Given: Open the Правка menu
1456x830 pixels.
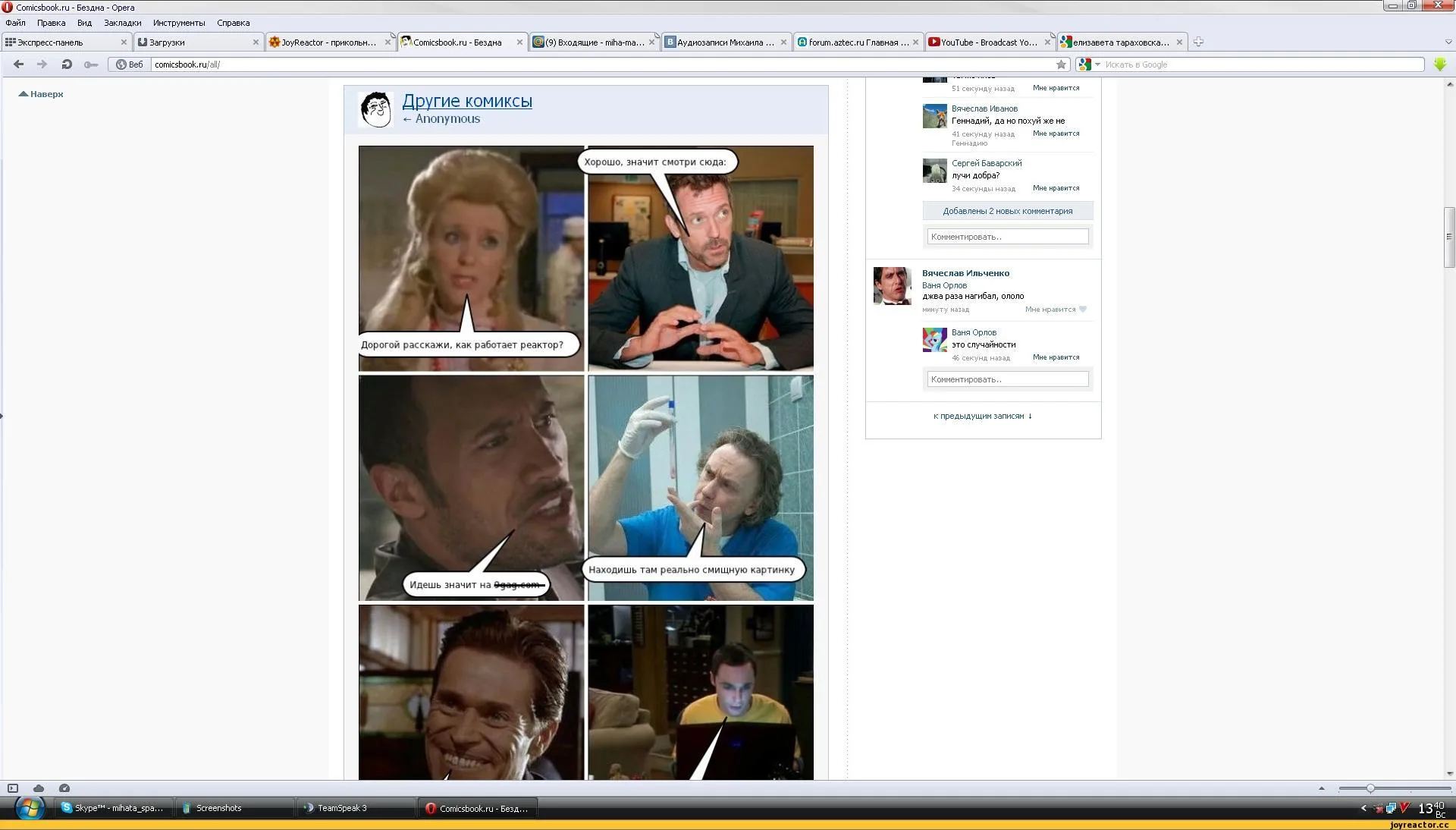Looking at the screenshot, I should point(51,23).
